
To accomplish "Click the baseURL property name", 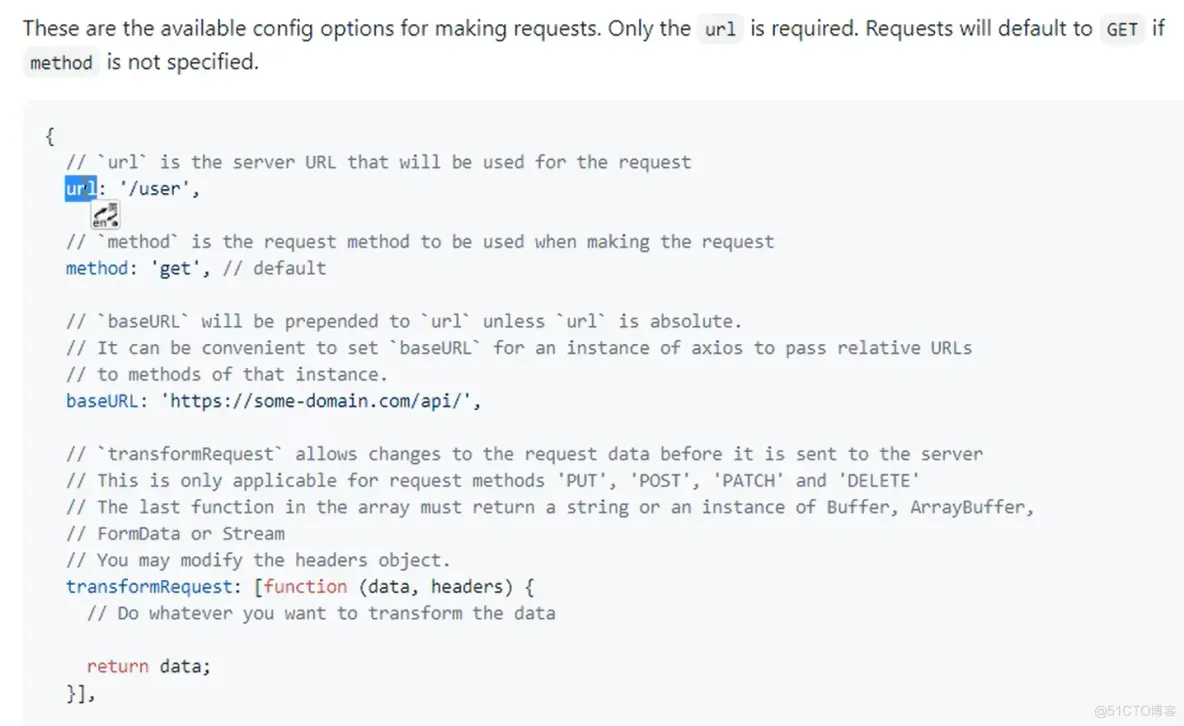I will pos(102,400).
